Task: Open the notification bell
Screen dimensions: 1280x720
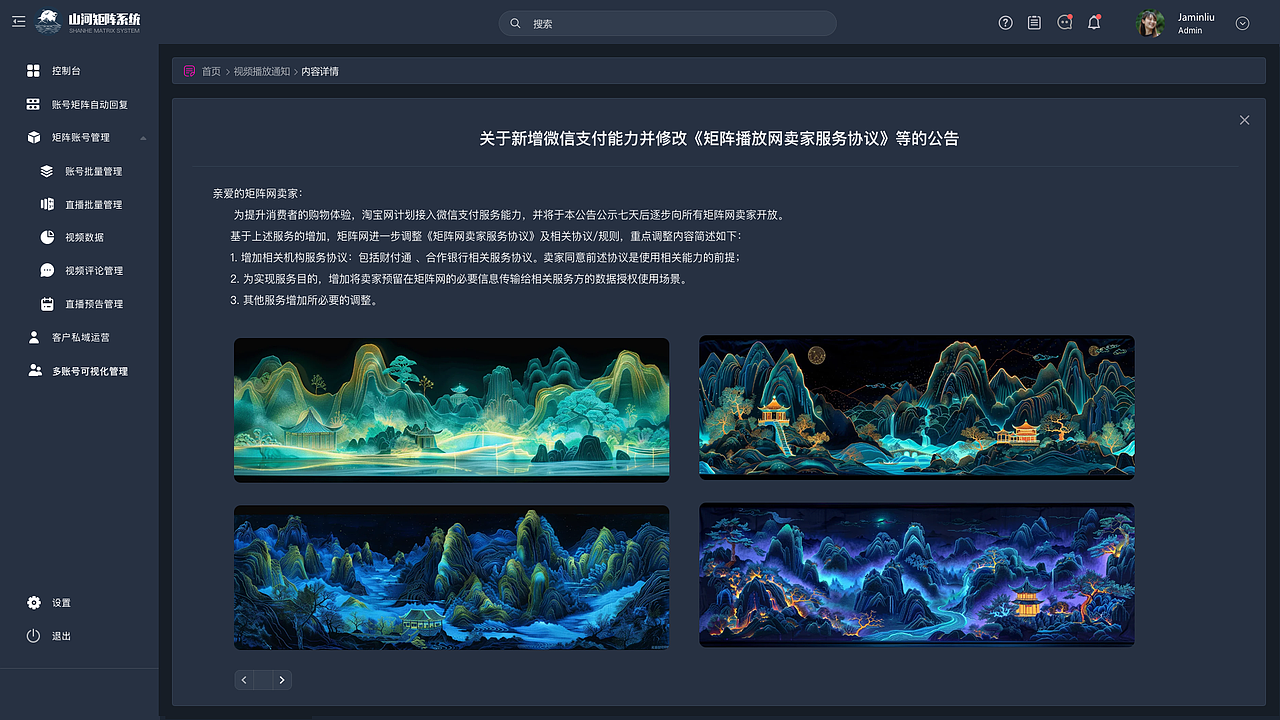Action: tap(1094, 22)
